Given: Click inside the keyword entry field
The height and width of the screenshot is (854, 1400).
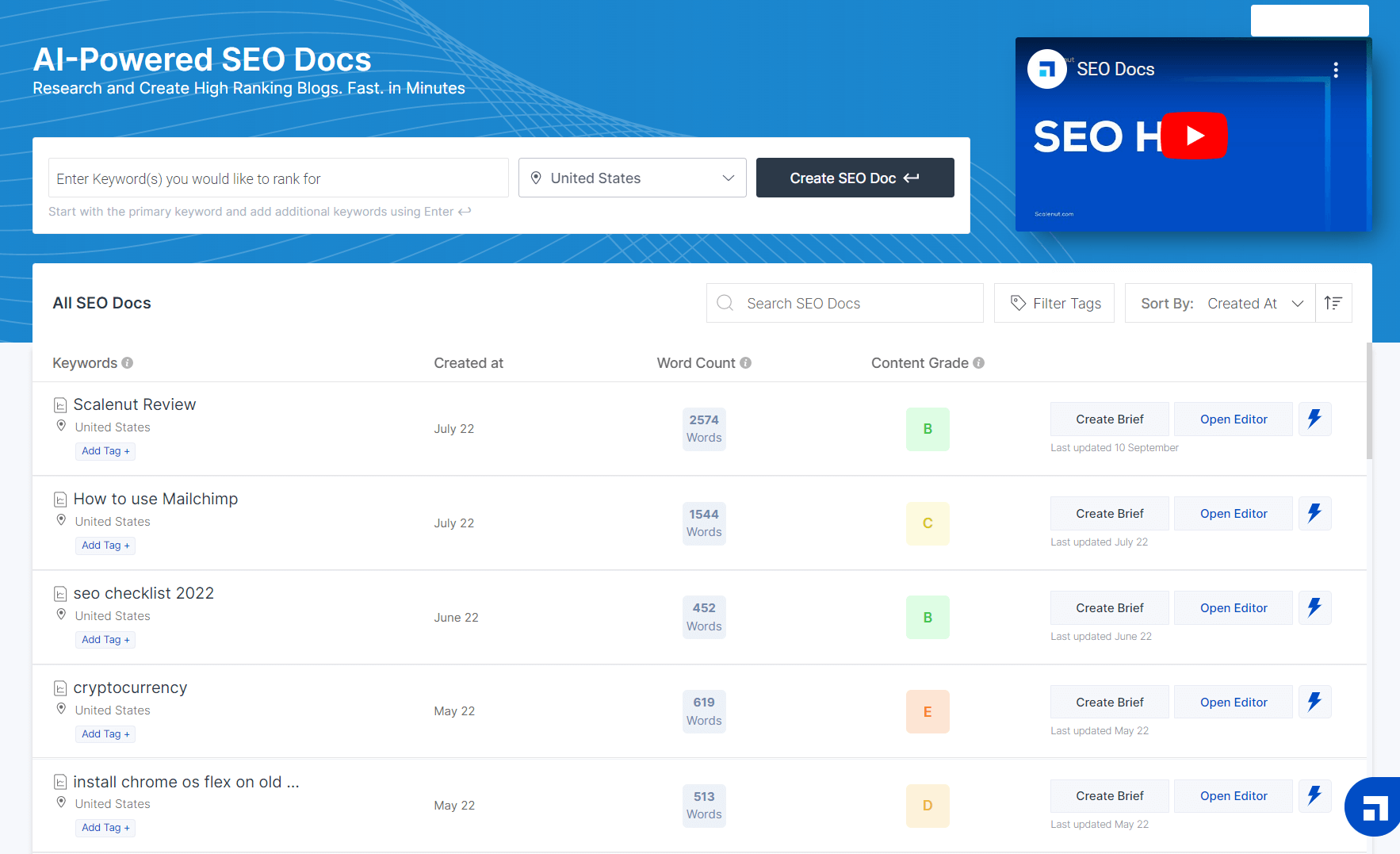Looking at the screenshot, I should coord(277,178).
